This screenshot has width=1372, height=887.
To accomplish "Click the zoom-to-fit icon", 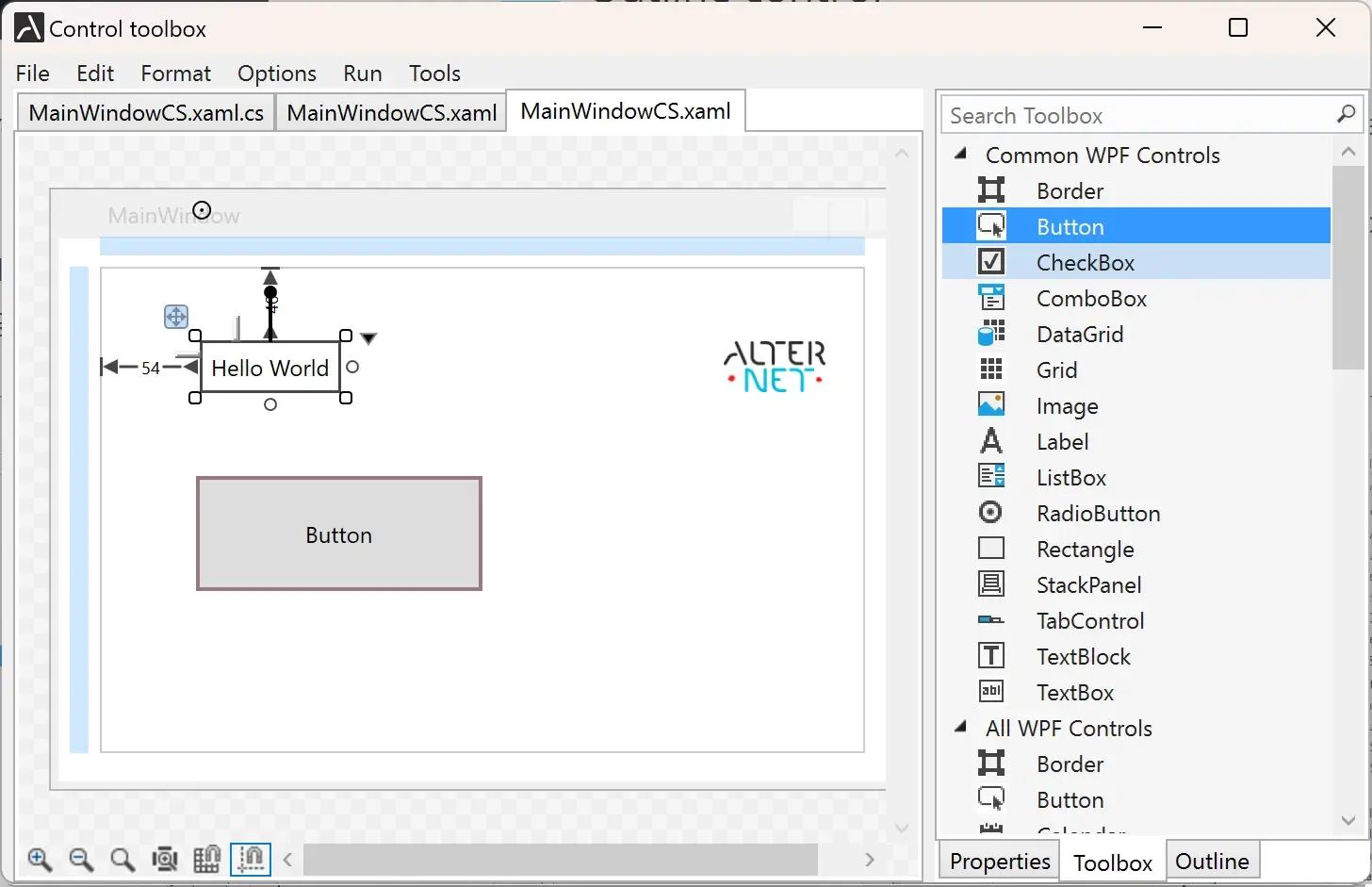I will click(x=165, y=859).
